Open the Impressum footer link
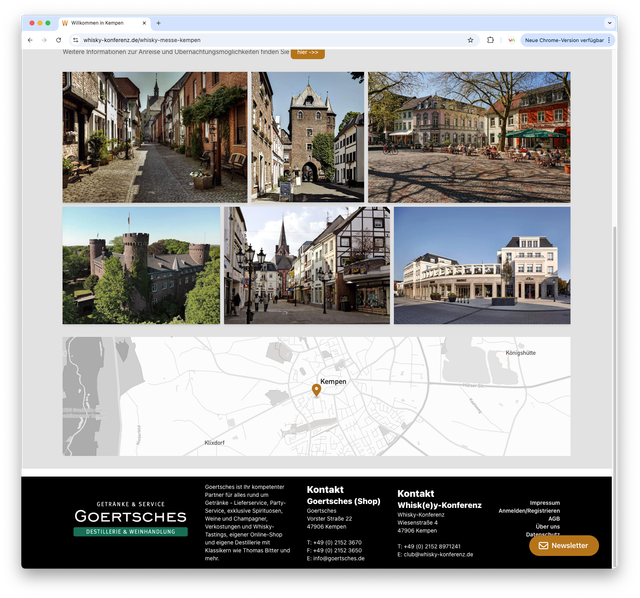 click(544, 502)
